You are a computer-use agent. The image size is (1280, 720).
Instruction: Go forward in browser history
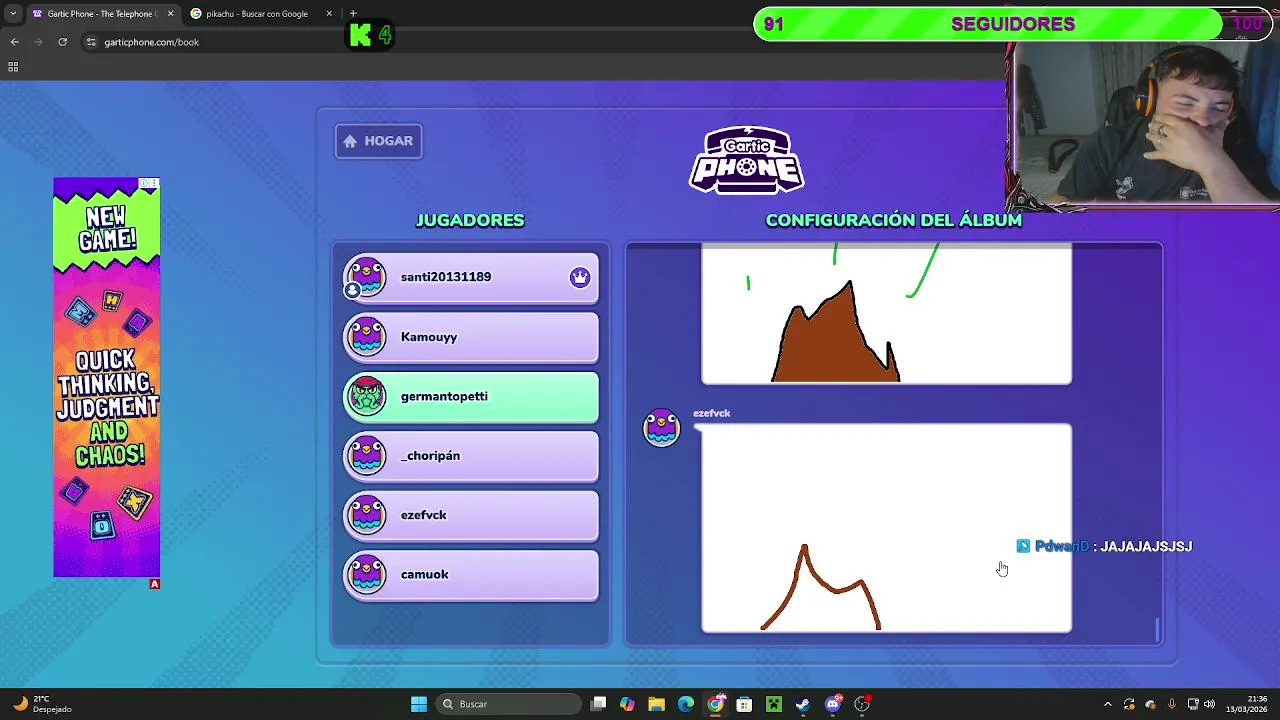click(38, 42)
